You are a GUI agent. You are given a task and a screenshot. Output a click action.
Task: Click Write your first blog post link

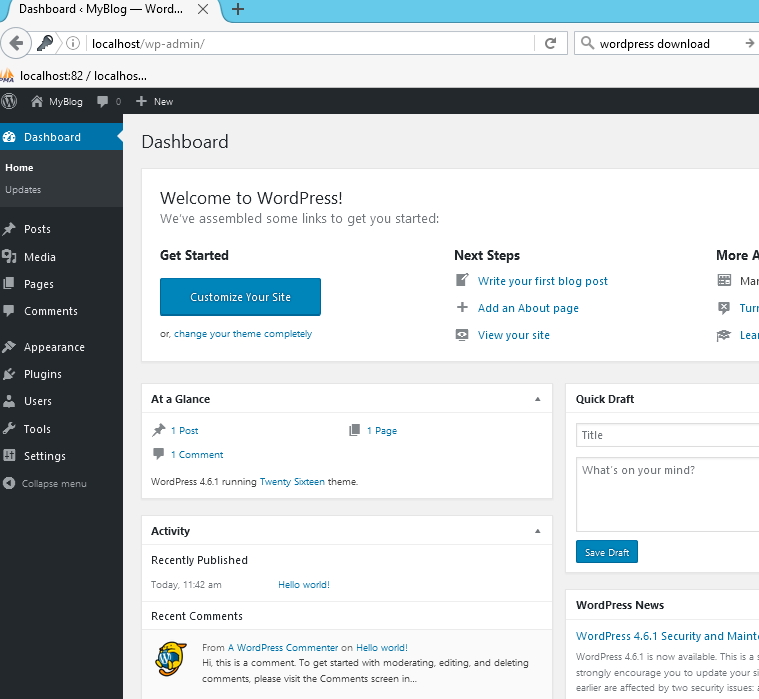pyautogui.click(x=542, y=281)
